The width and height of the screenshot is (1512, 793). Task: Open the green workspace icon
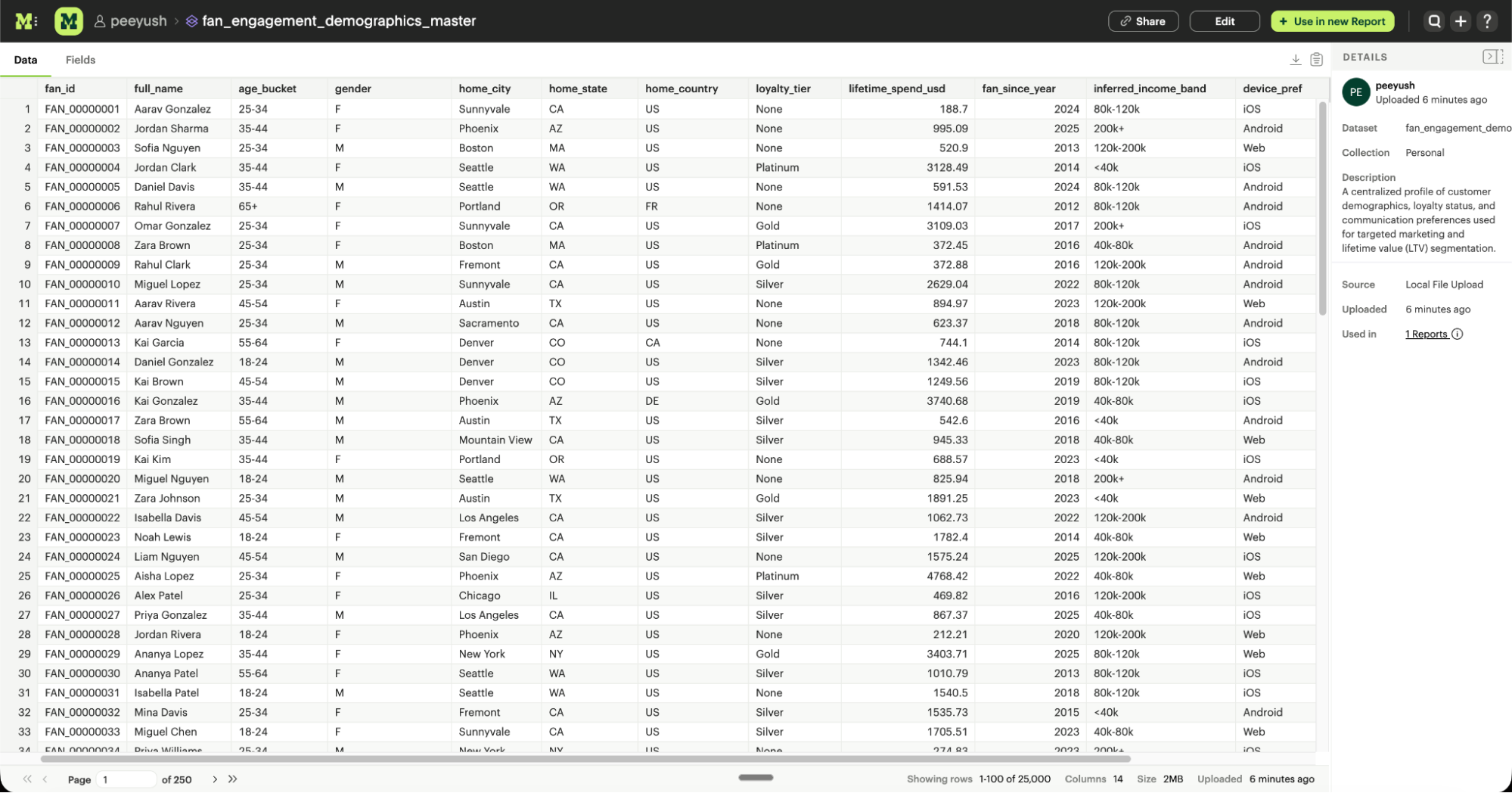point(68,20)
